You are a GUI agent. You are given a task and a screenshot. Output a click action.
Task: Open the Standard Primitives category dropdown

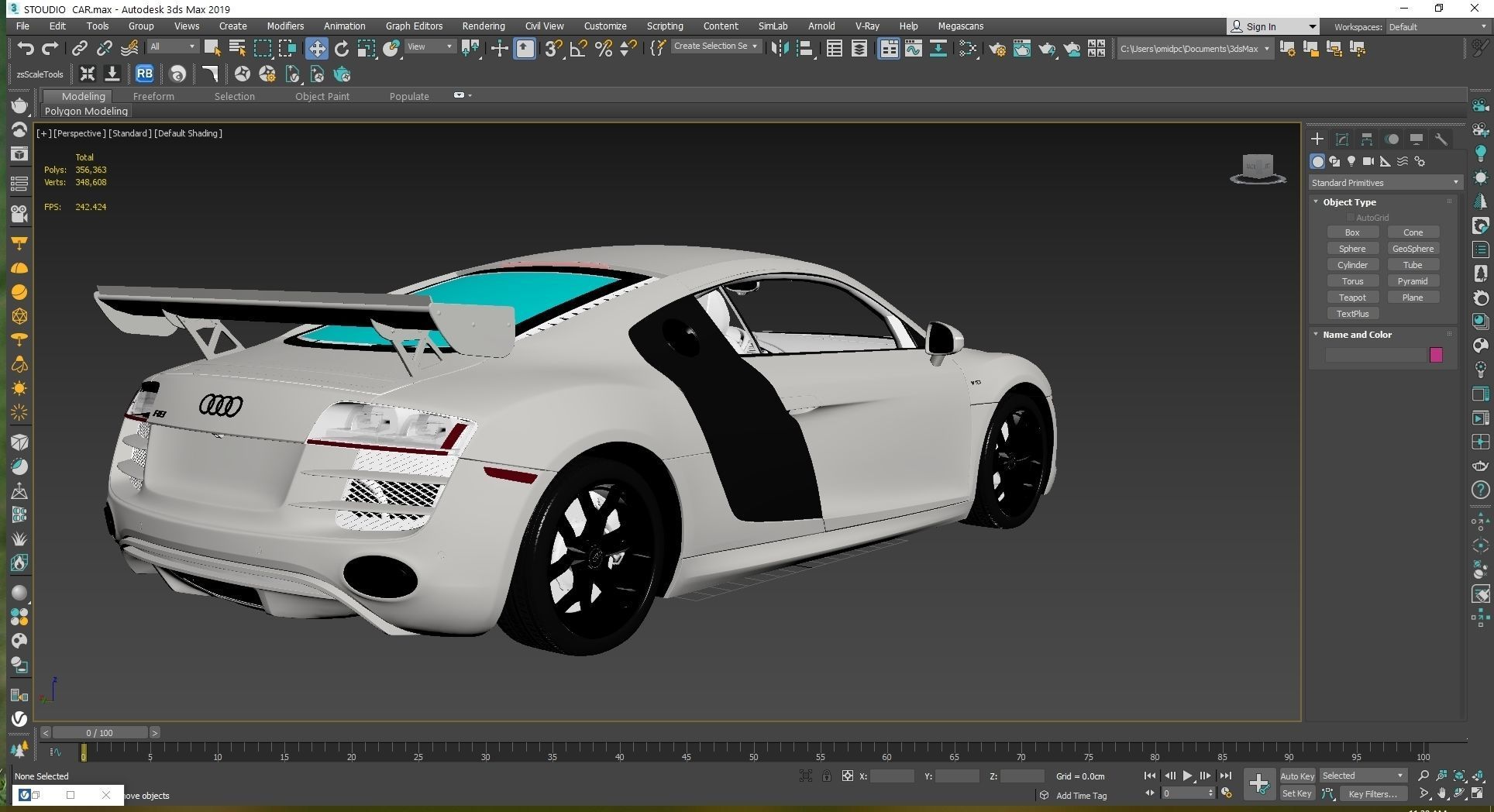(x=1385, y=183)
